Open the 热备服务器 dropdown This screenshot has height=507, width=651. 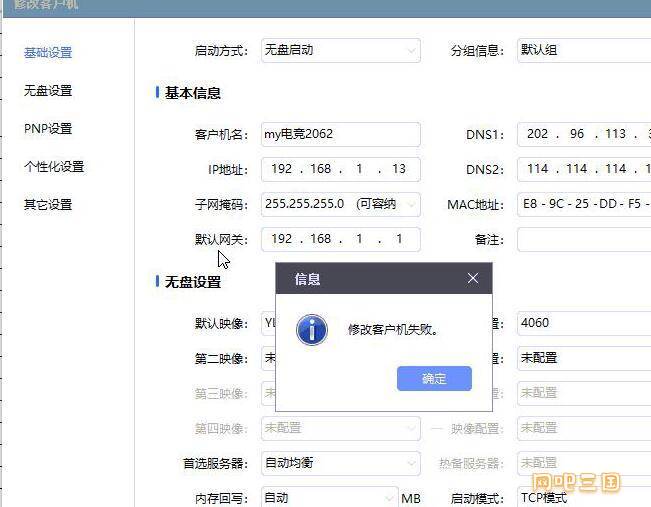[x=584, y=463]
